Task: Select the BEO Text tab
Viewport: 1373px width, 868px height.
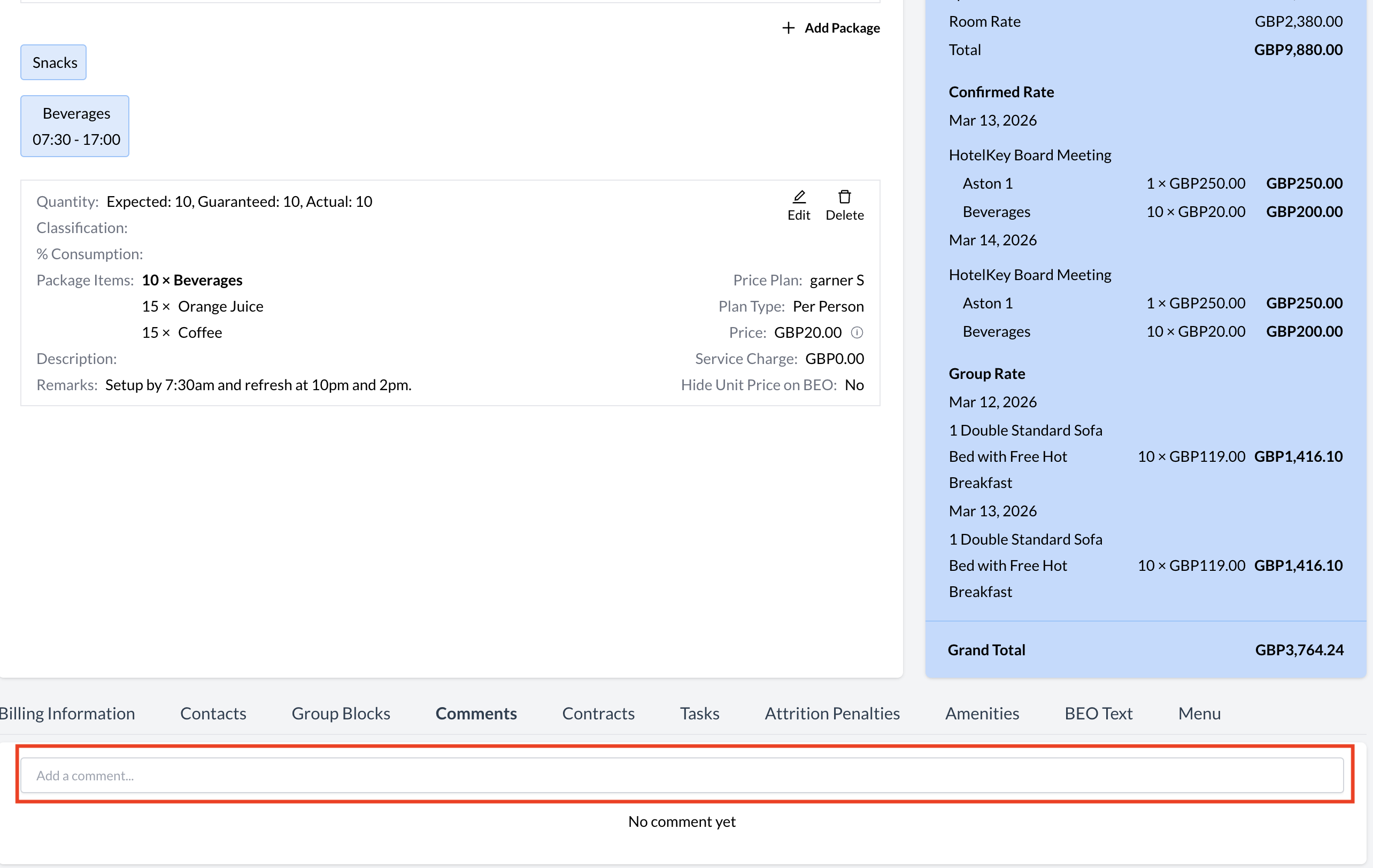Action: 1098,713
